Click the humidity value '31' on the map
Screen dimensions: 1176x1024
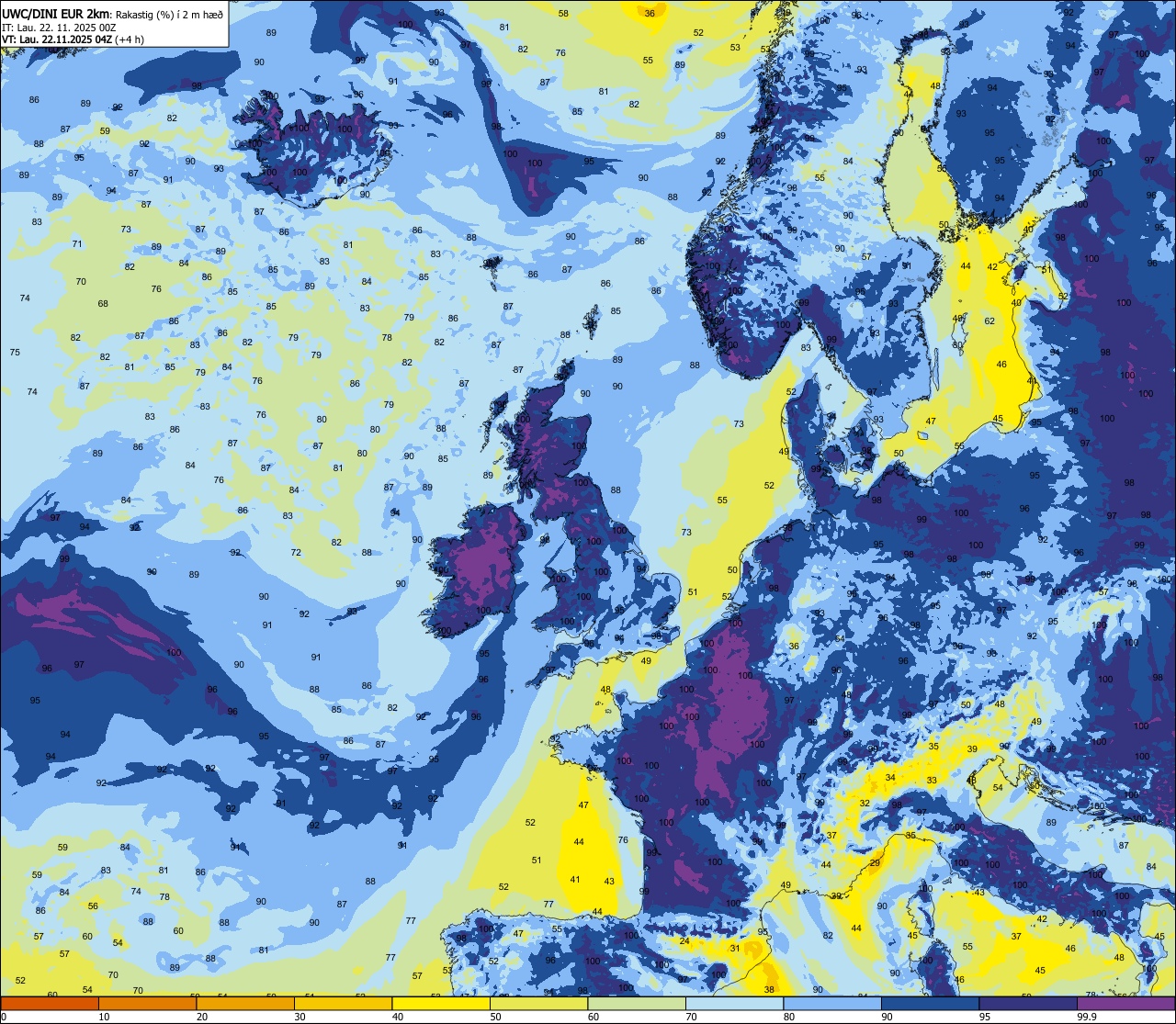pos(734,949)
